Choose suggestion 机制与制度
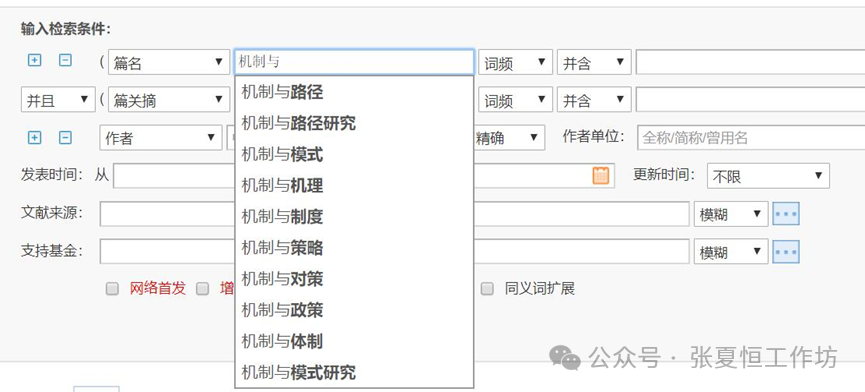This screenshot has height=392, width=865. pos(354,217)
